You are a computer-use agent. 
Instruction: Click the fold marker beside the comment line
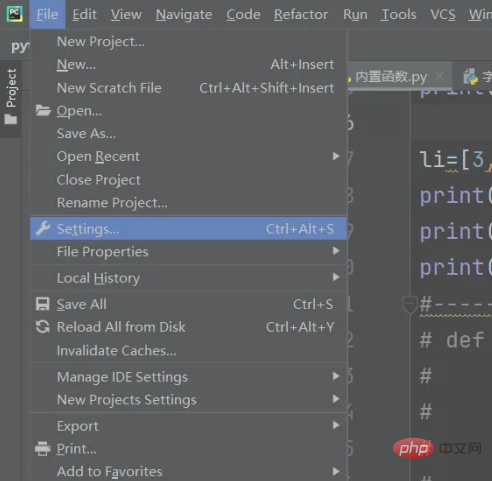tap(410, 304)
